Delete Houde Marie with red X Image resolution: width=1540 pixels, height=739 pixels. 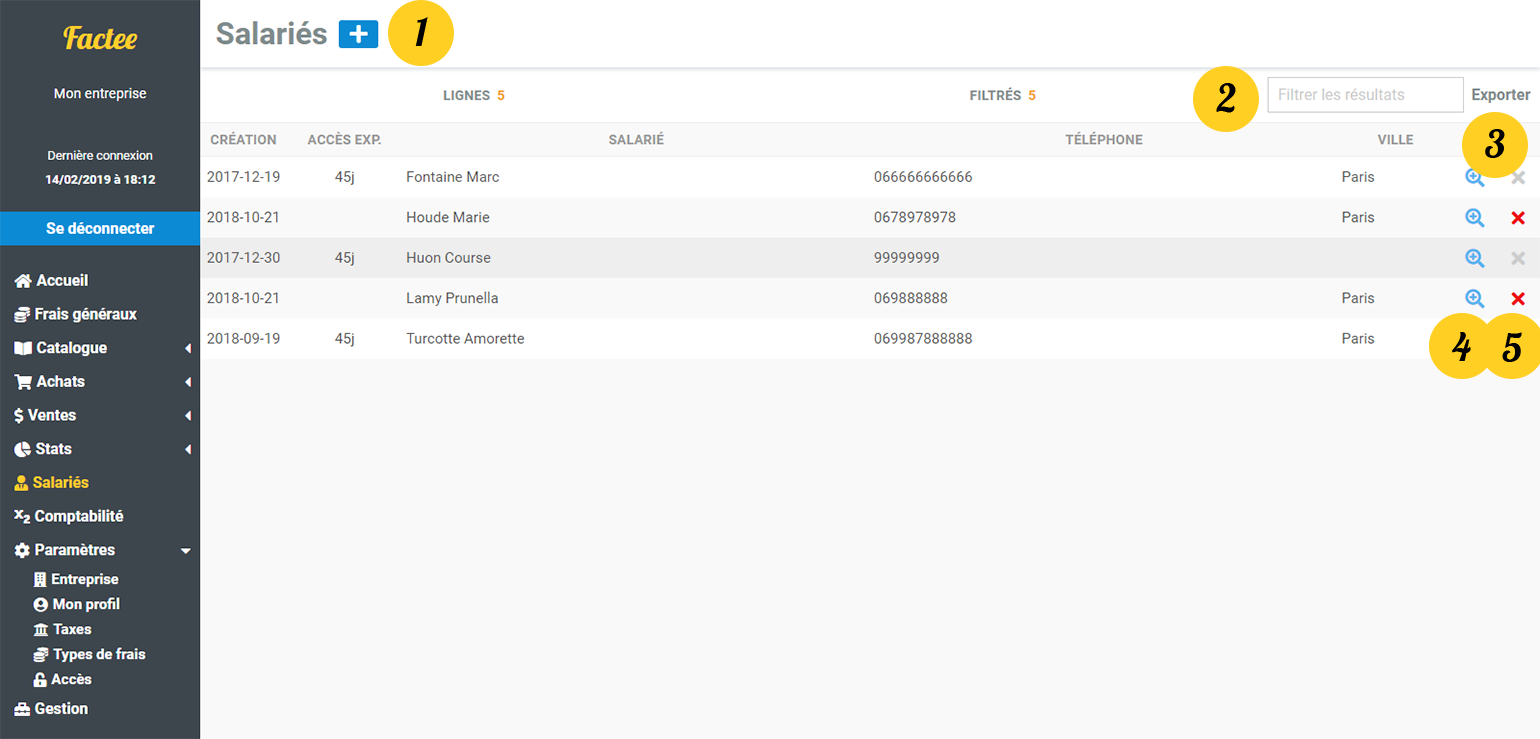[1517, 218]
